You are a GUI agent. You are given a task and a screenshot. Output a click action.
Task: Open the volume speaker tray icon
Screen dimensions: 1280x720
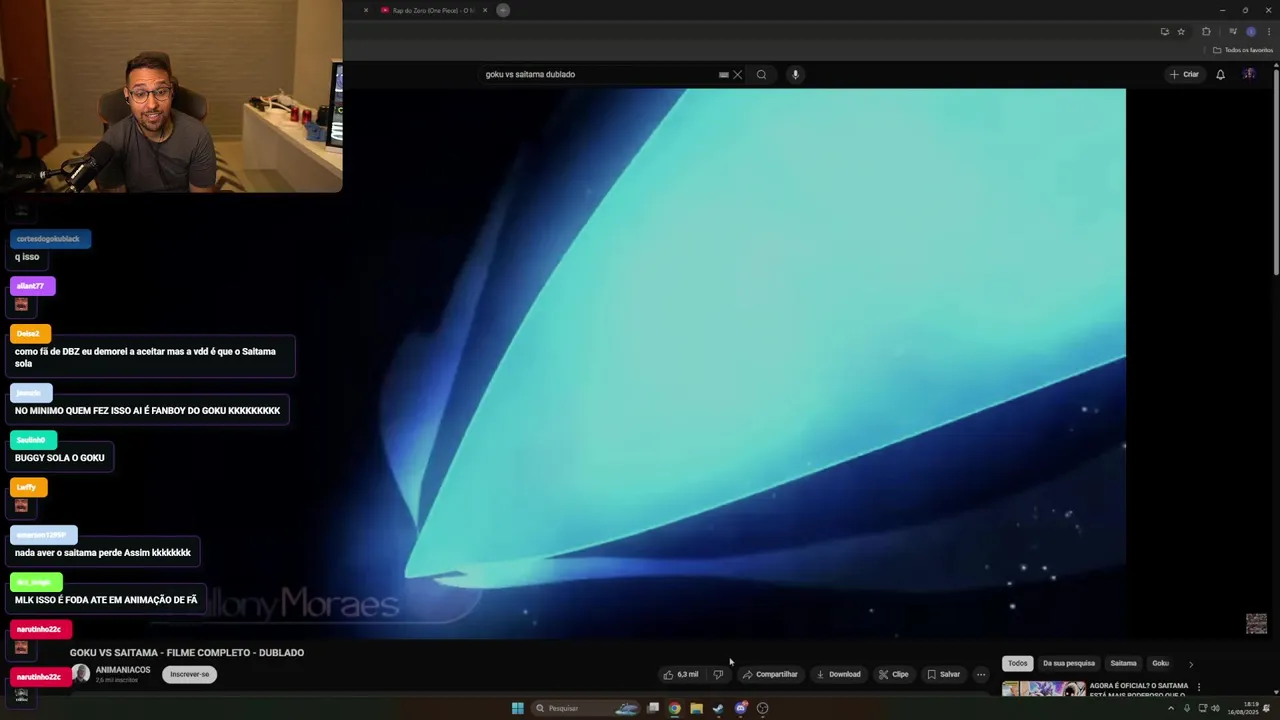coord(1215,708)
